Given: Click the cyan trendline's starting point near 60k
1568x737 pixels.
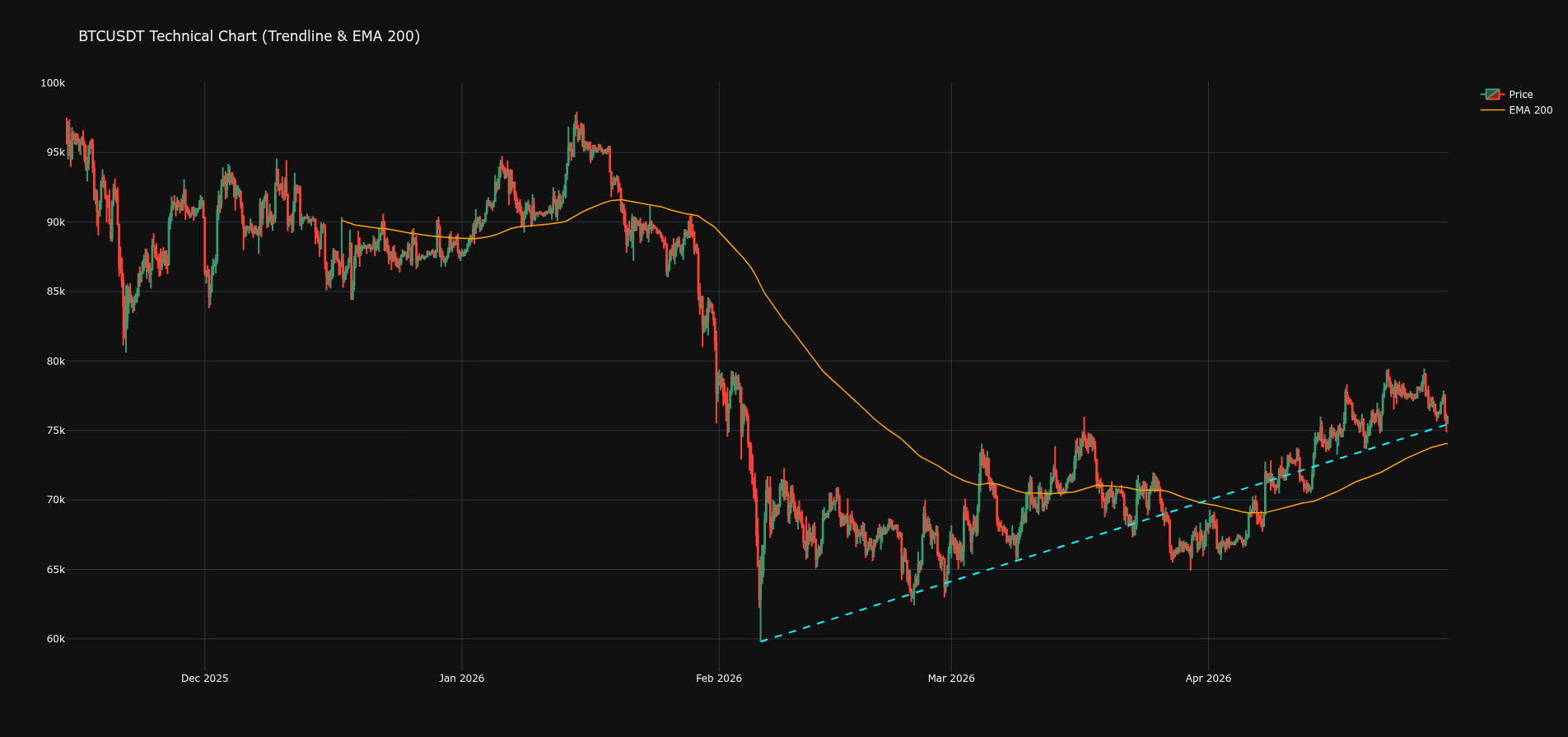Looking at the screenshot, I should point(761,641).
